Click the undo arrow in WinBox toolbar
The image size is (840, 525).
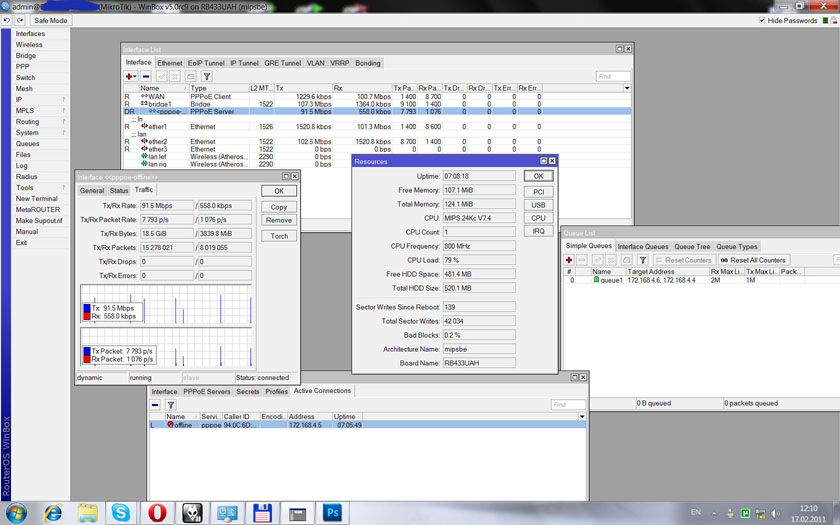9,20
